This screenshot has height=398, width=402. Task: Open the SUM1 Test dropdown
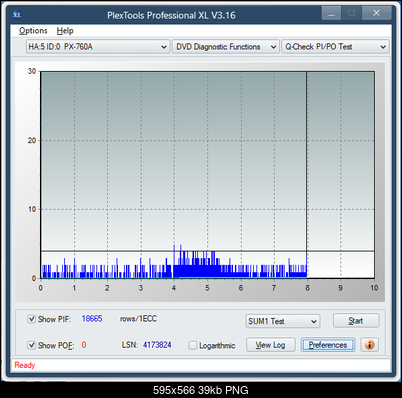[283, 321]
